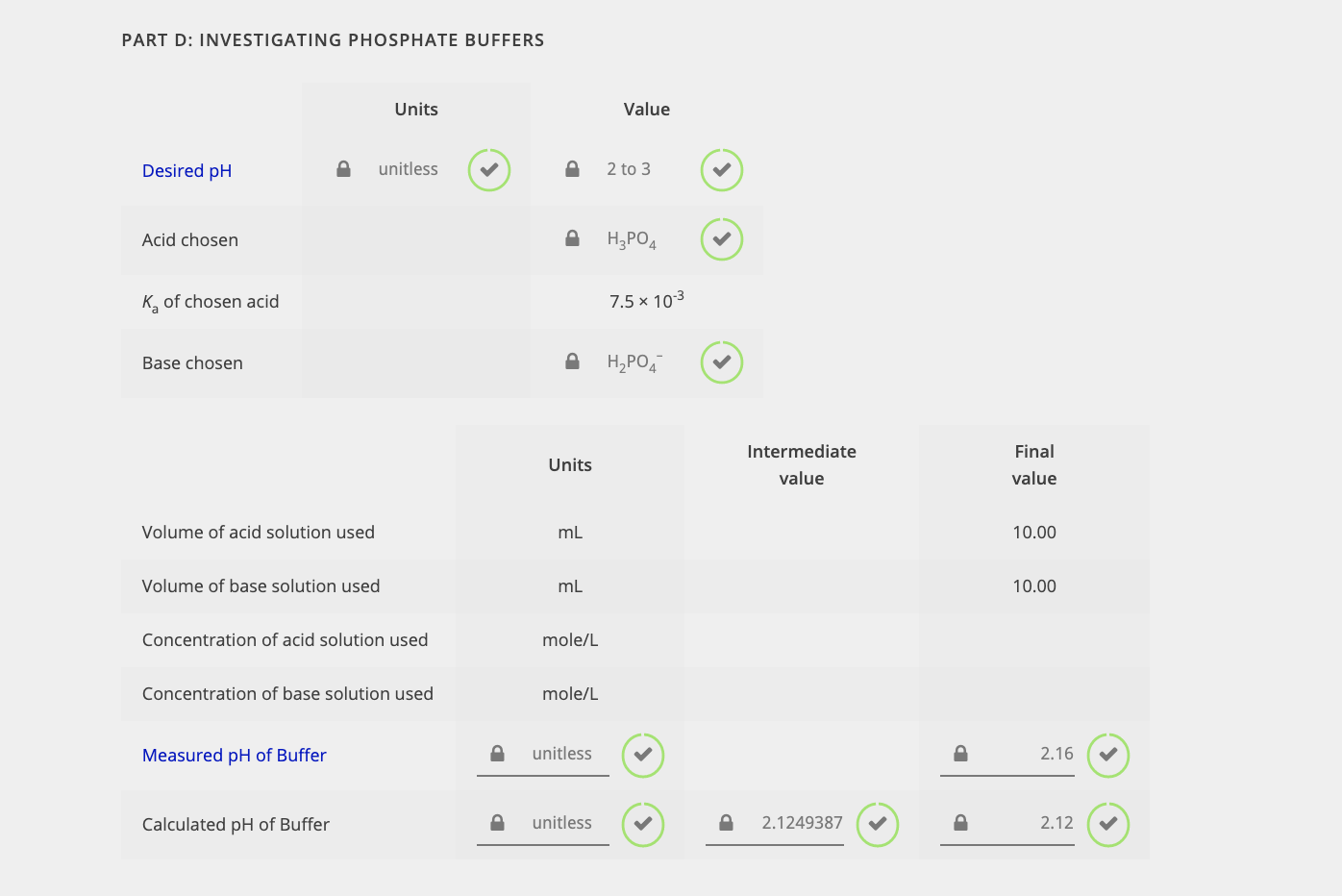Click the lock icon beside the unitless Desired pH units
The image size is (1342, 896).
point(343,168)
